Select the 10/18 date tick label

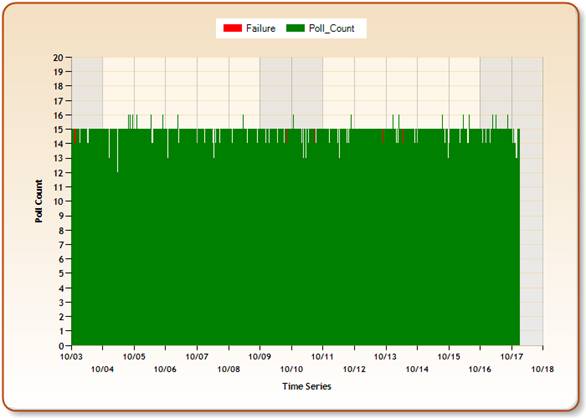coord(543,369)
